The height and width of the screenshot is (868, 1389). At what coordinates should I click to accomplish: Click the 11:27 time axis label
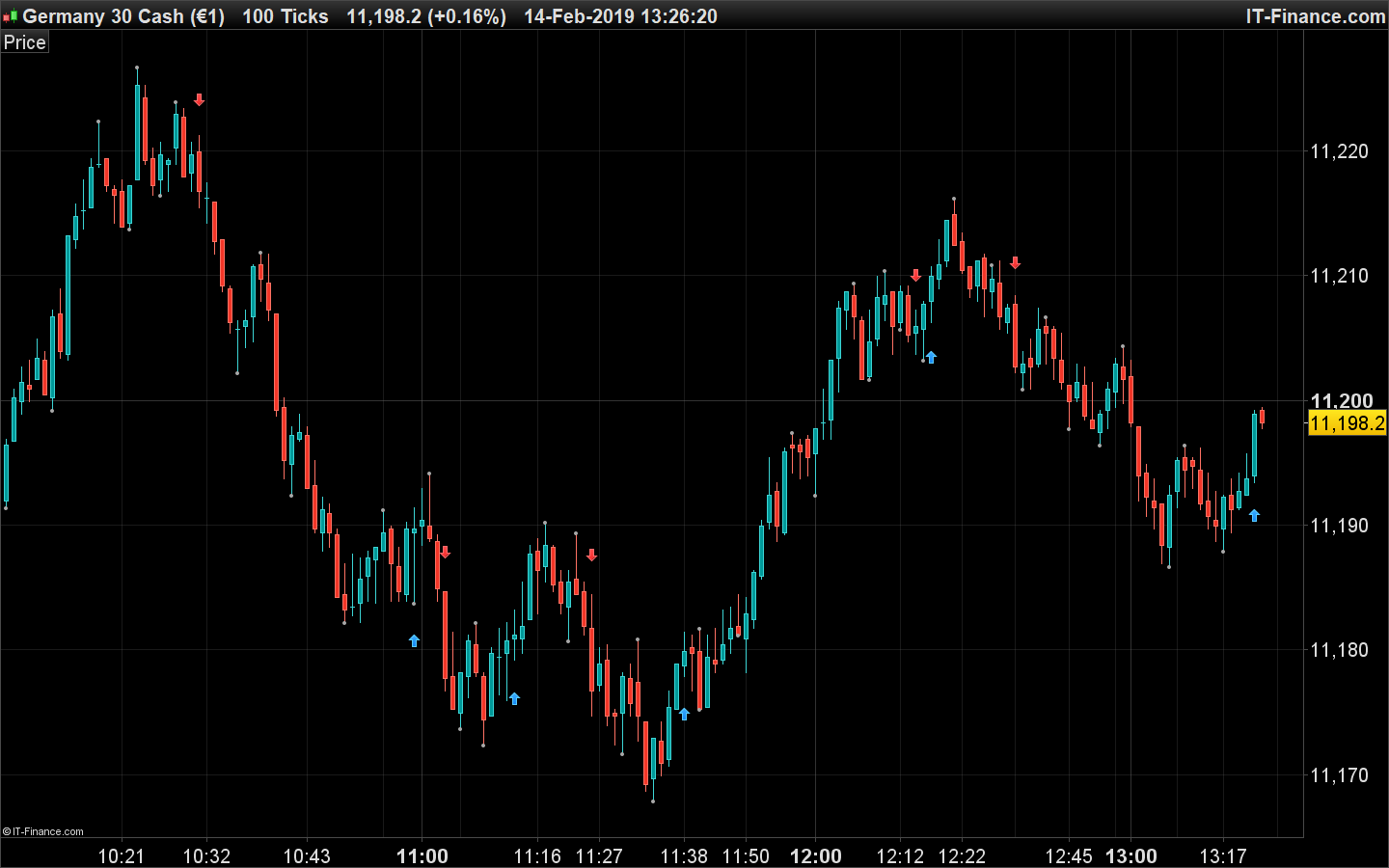tap(599, 856)
